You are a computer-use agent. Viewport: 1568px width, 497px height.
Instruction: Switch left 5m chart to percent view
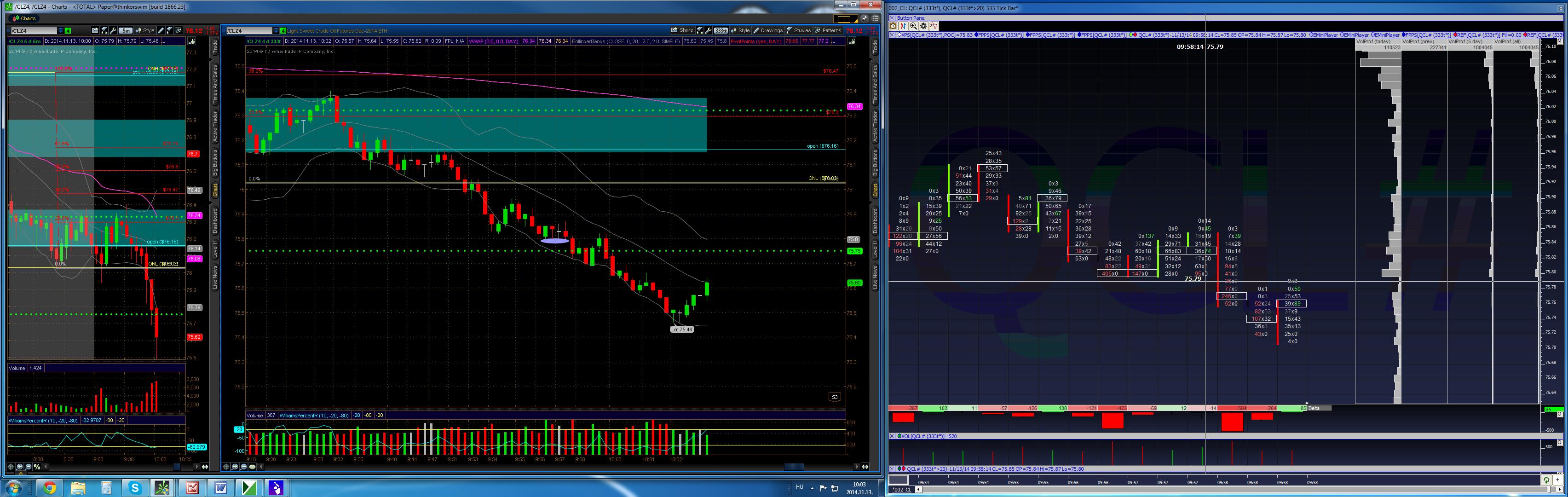click(36, 467)
